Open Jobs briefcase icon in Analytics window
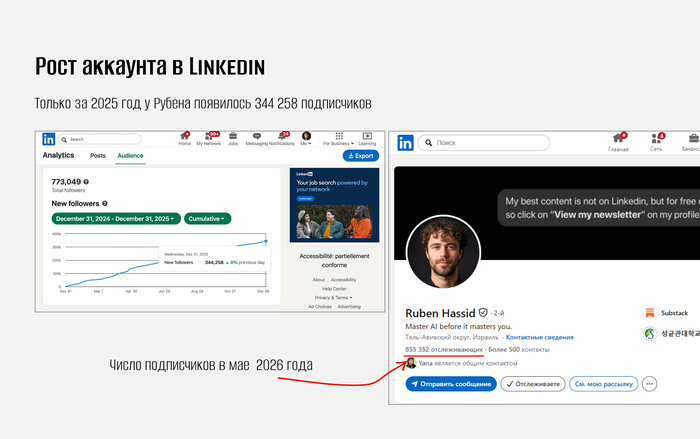 point(233,138)
